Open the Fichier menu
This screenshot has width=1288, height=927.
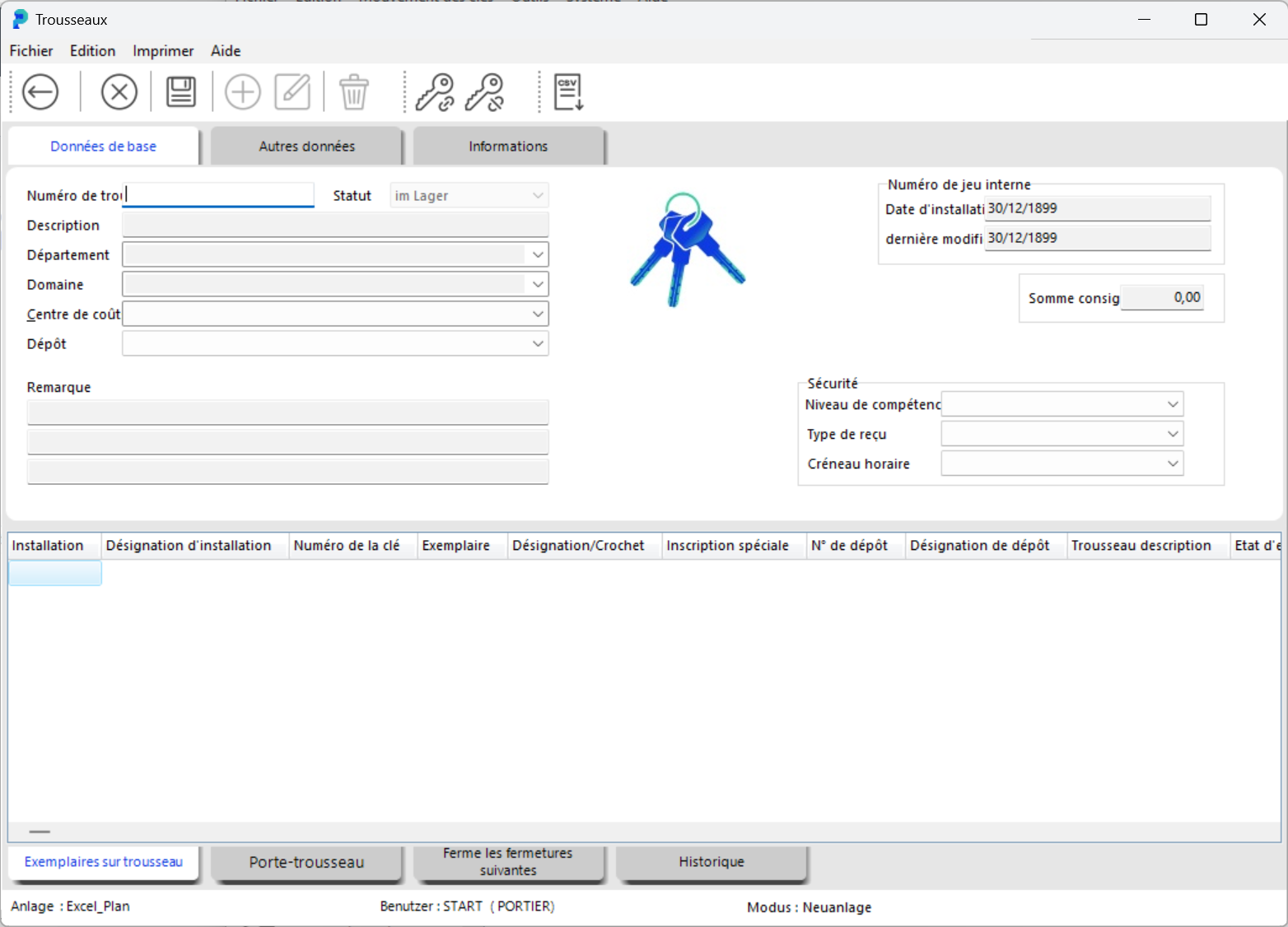tap(31, 51)
